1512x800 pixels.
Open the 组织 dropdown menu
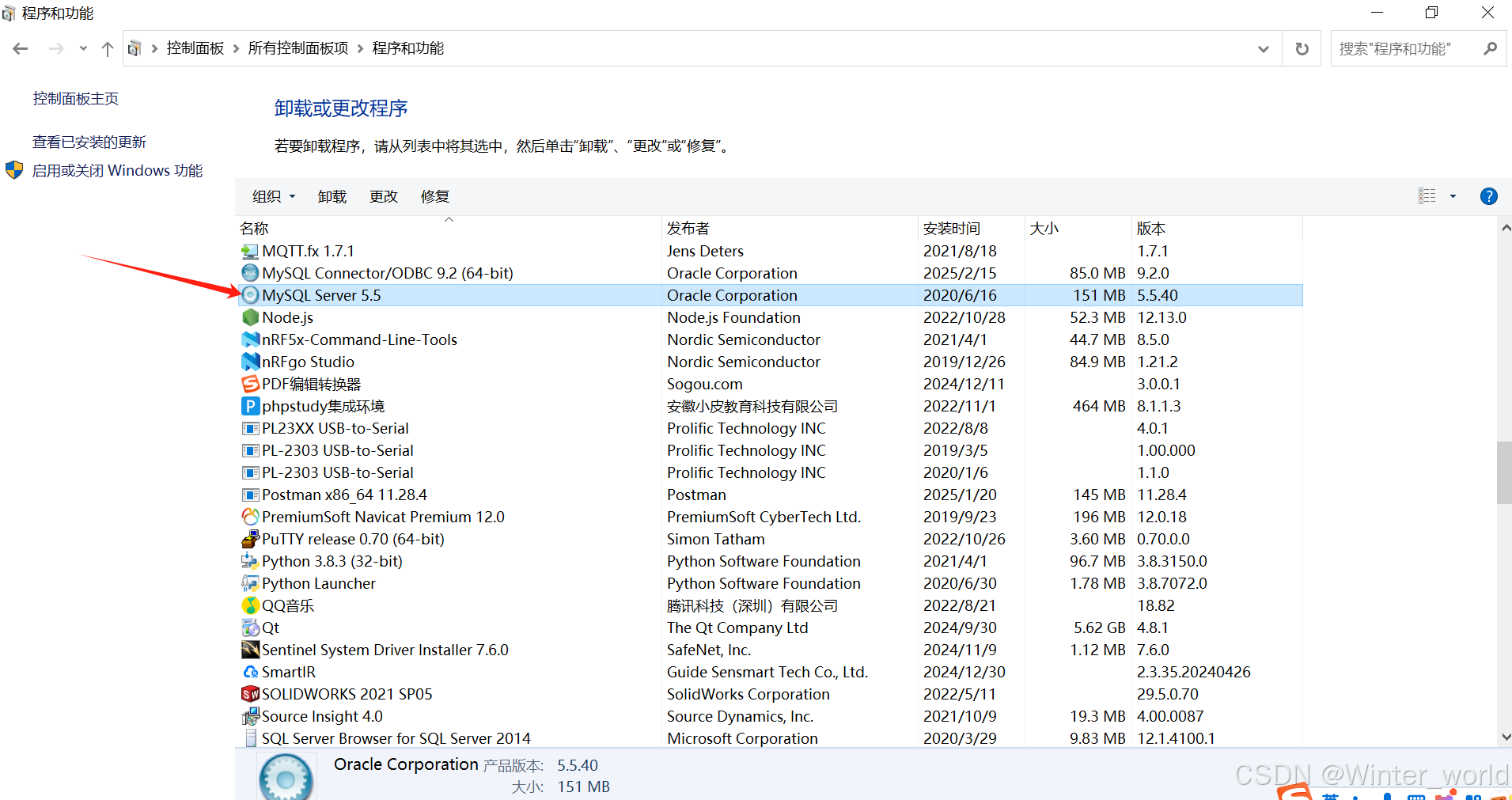click(274, 196)
